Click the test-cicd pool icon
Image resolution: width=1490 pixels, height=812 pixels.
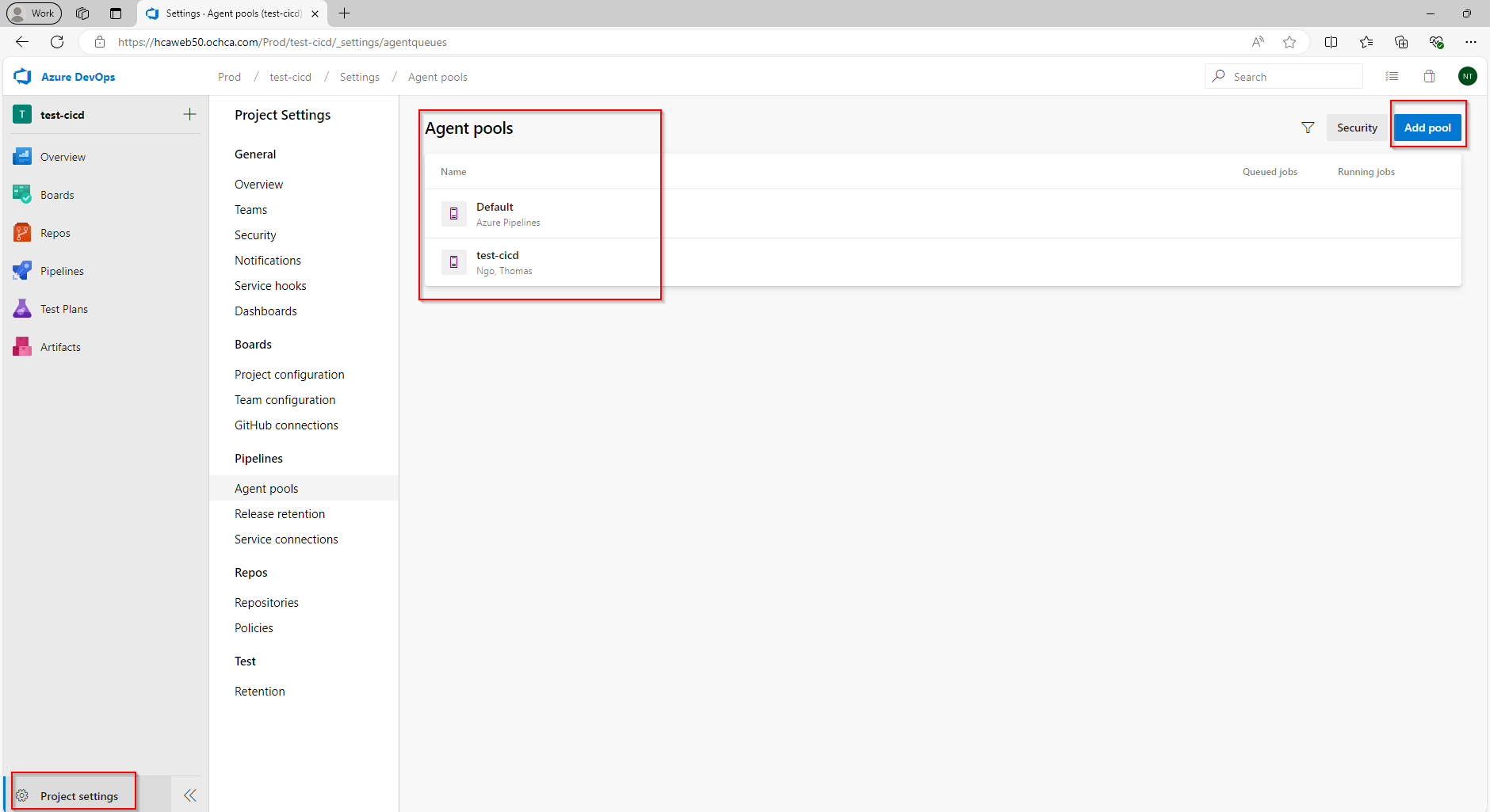pos(453,262)
